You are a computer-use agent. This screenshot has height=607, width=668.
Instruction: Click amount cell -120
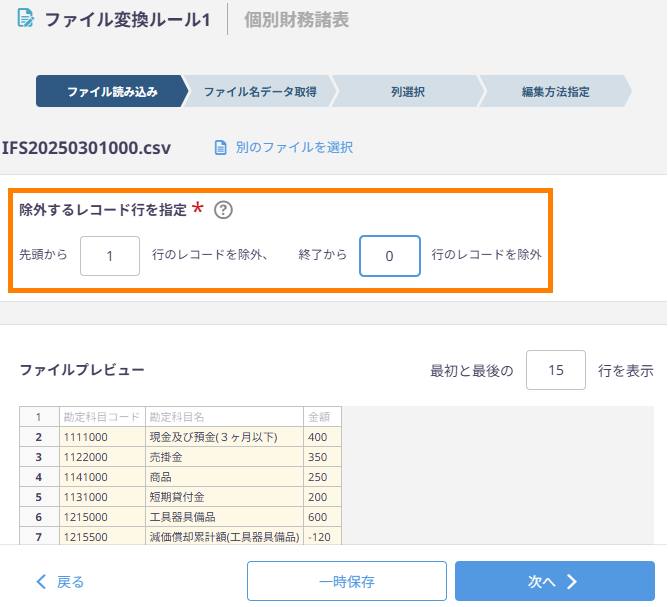[x=322, y=536]
